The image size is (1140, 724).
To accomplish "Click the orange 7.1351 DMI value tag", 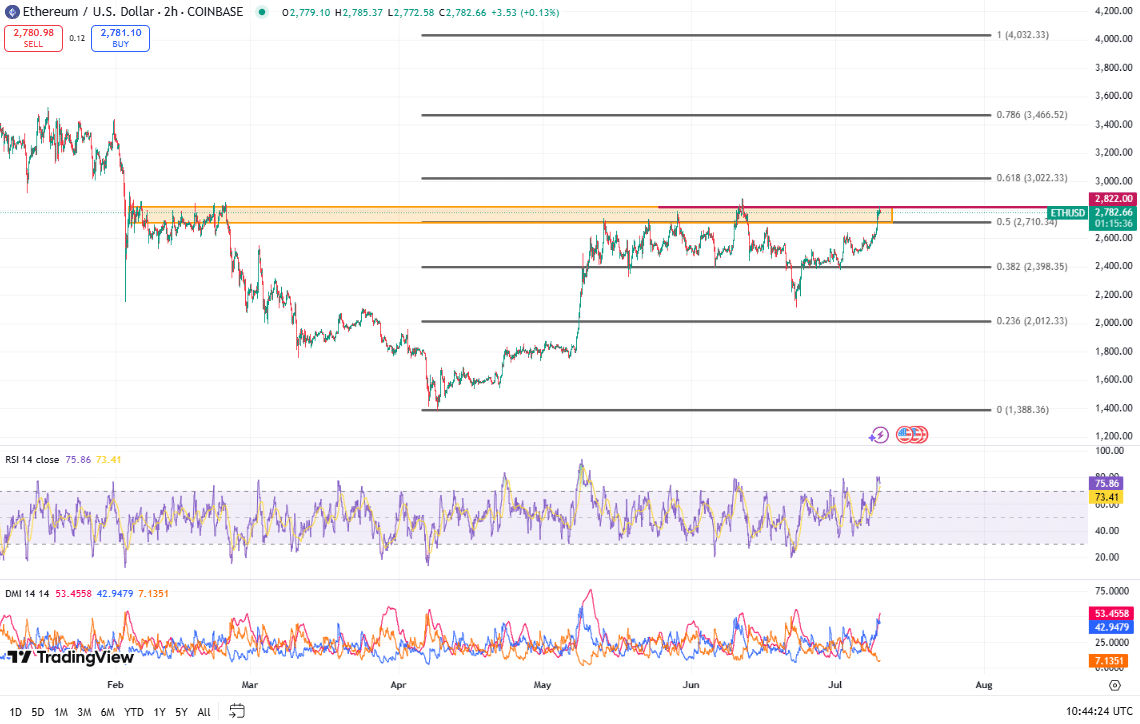I will pyautogui.click(x=1109, y=661).
